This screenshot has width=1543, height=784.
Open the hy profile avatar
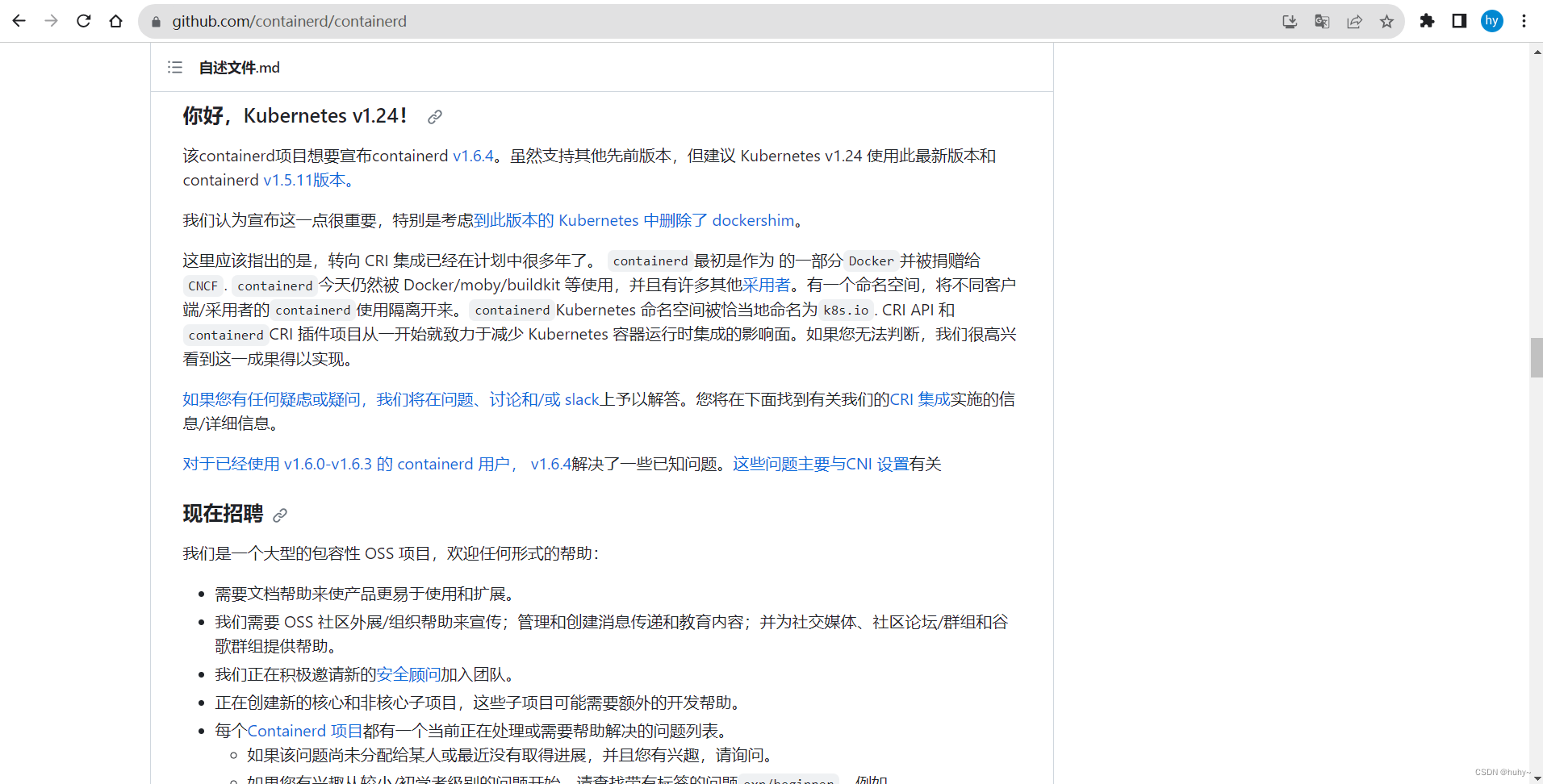pos(1492,21)
